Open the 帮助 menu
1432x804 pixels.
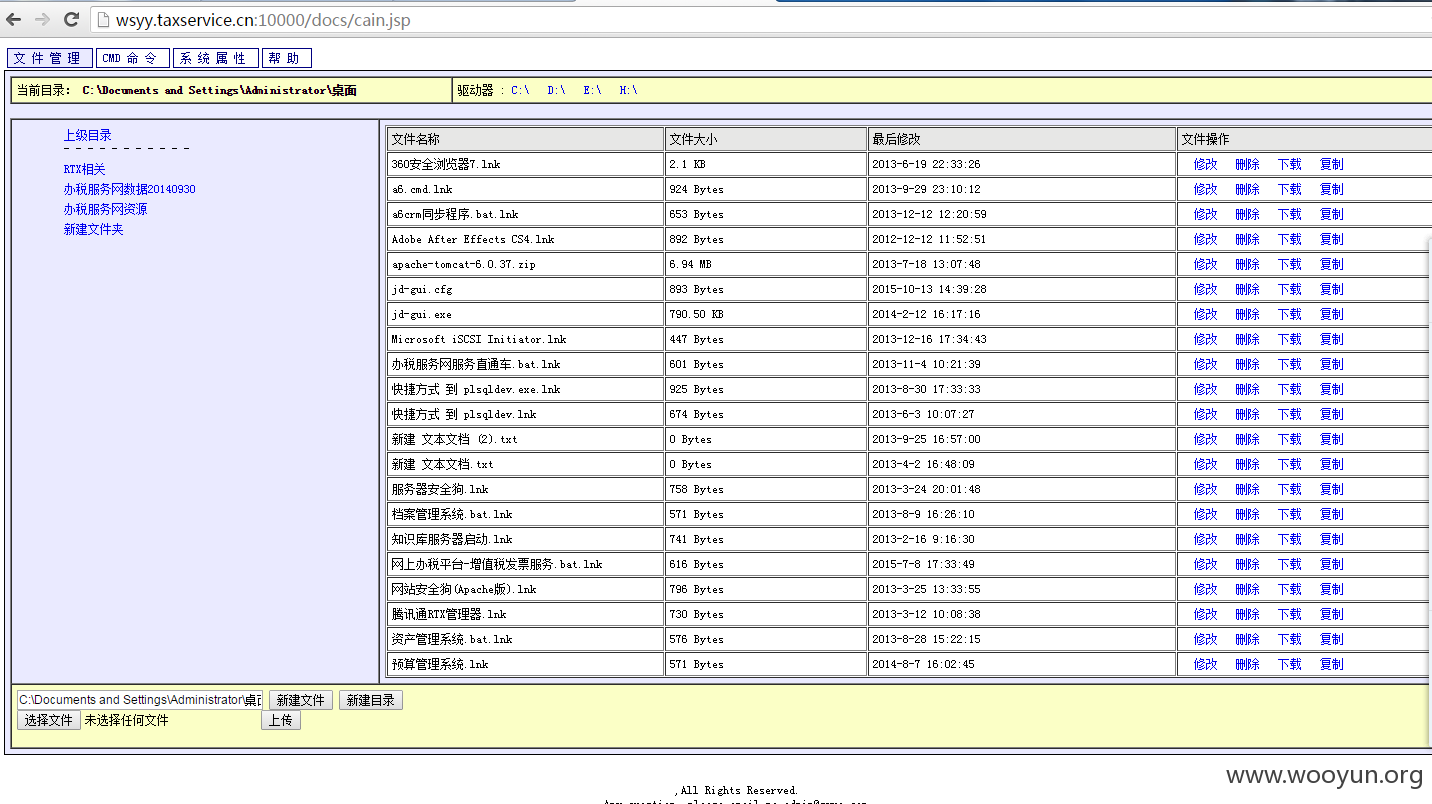click(287, 58)
